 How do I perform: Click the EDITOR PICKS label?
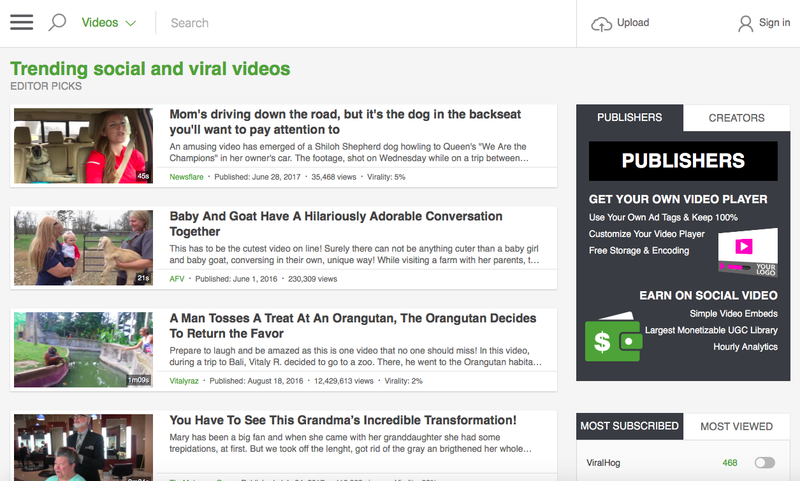tap(46, 86)
